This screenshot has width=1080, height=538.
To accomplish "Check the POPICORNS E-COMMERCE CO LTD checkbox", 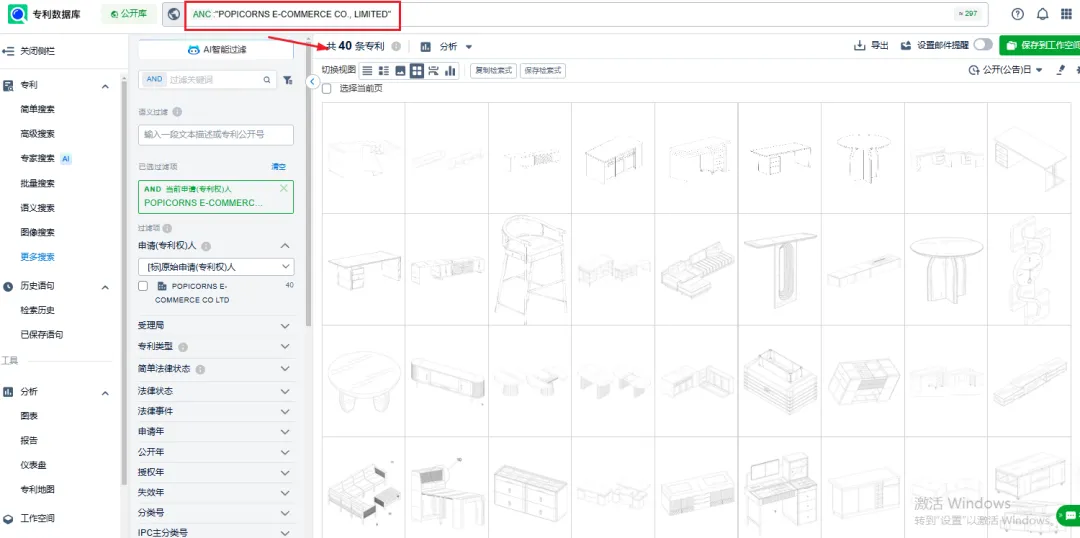I will tap(143, 286).
